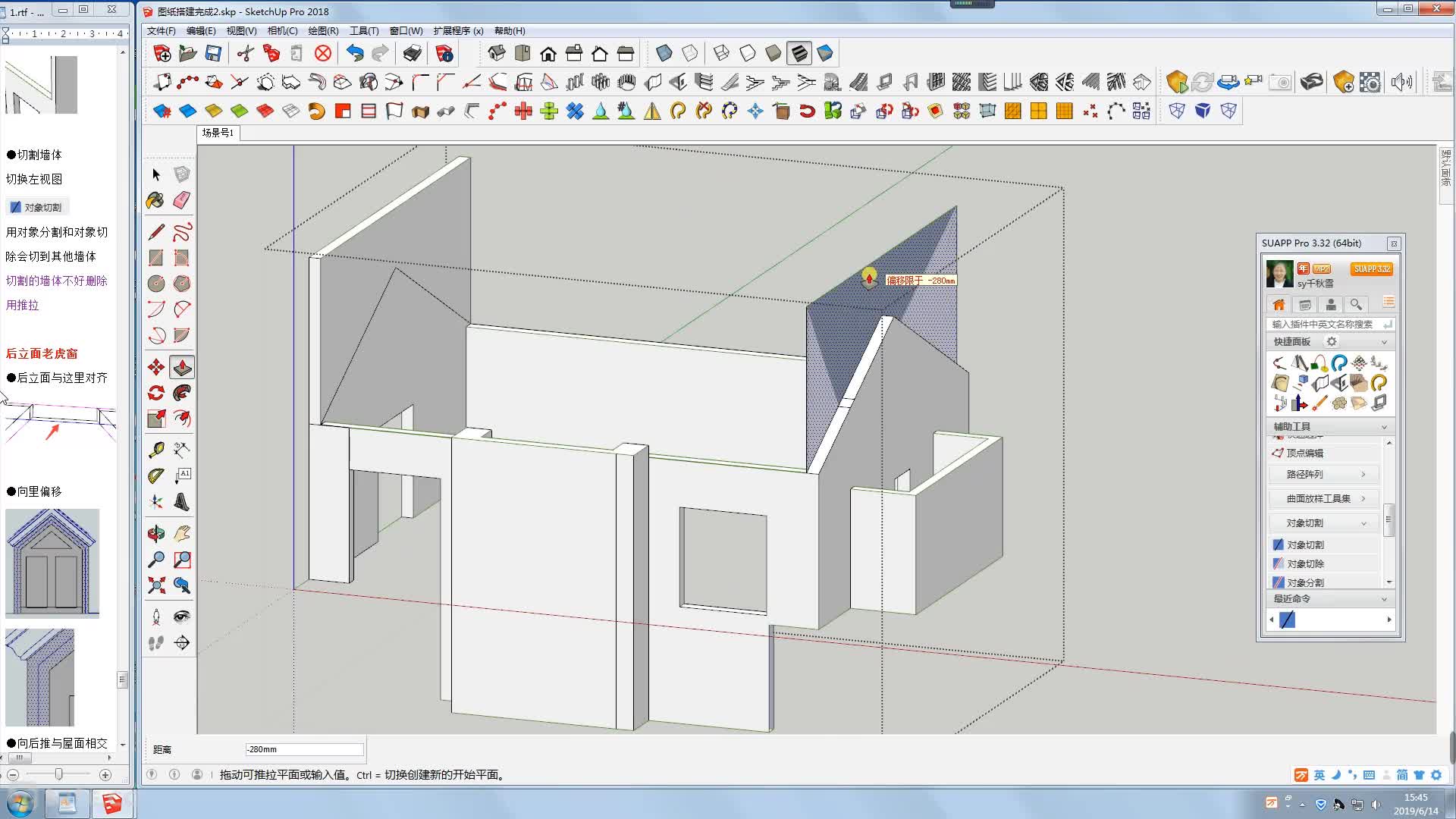This screenshot has height=819, width=1456.
Task: Choose the Zoom magnifier tool
Action: (x=156, y=560)
